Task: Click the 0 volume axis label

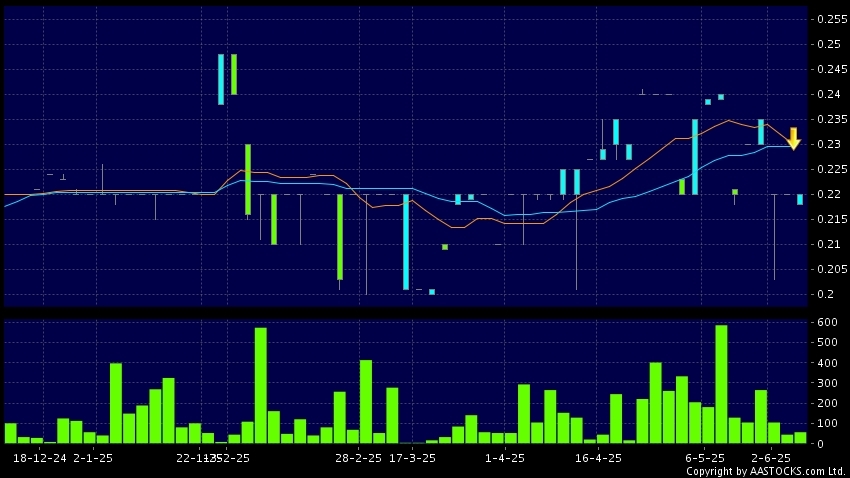Action: click(821, 444)
